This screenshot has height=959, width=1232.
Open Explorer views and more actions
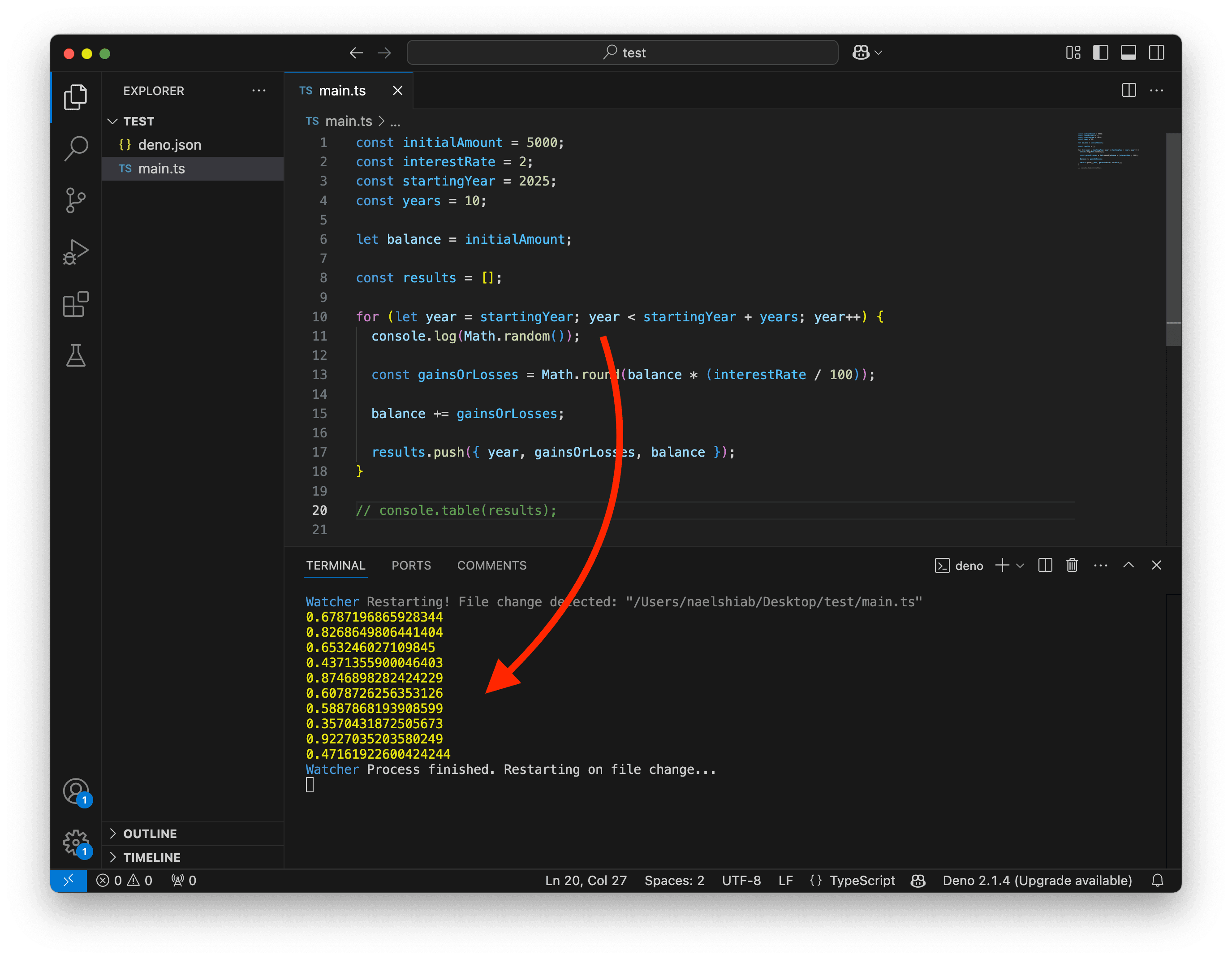click(x=259, y=91)
